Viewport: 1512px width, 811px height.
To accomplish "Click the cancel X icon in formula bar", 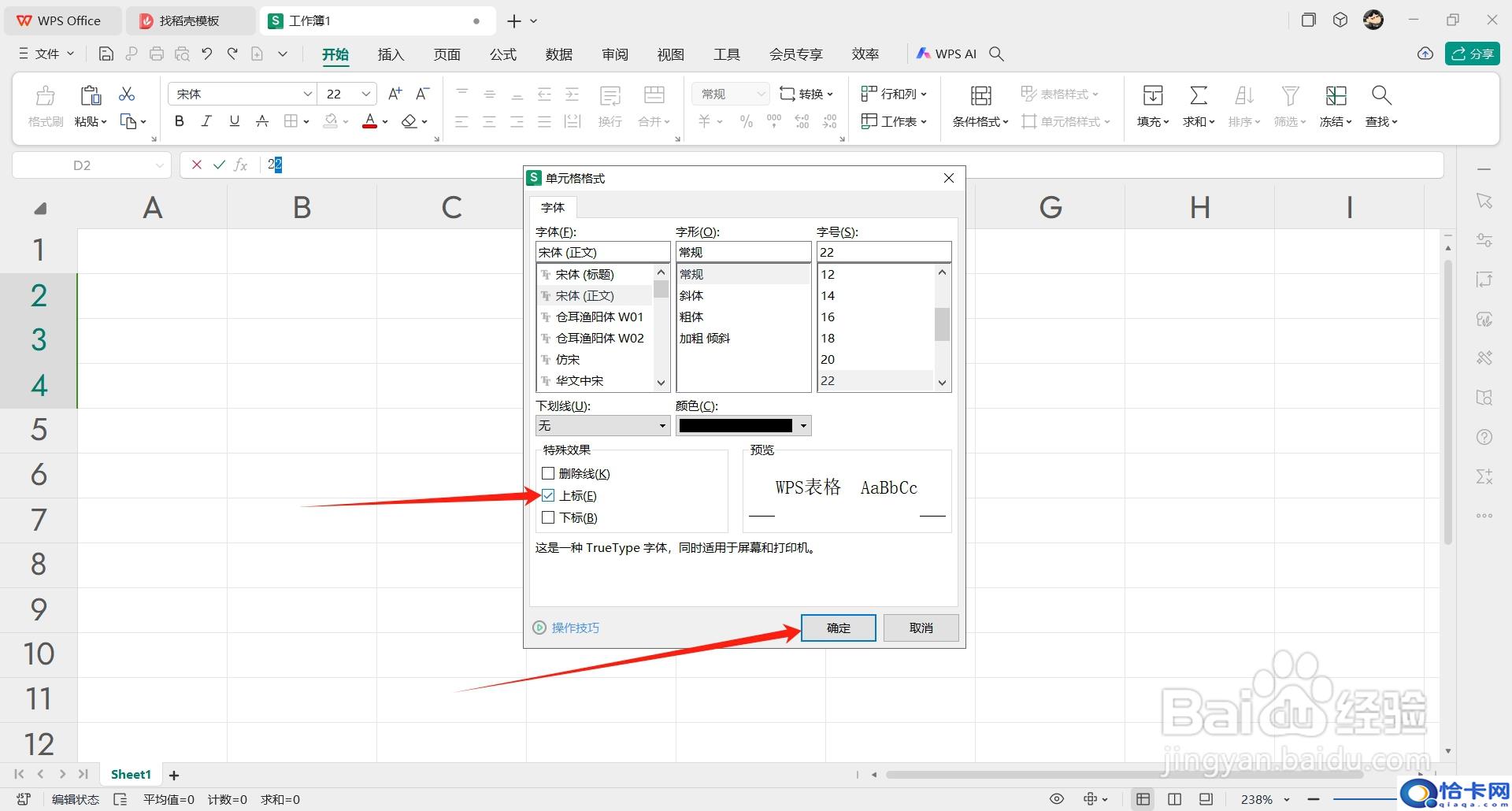I will click(197, 165).
